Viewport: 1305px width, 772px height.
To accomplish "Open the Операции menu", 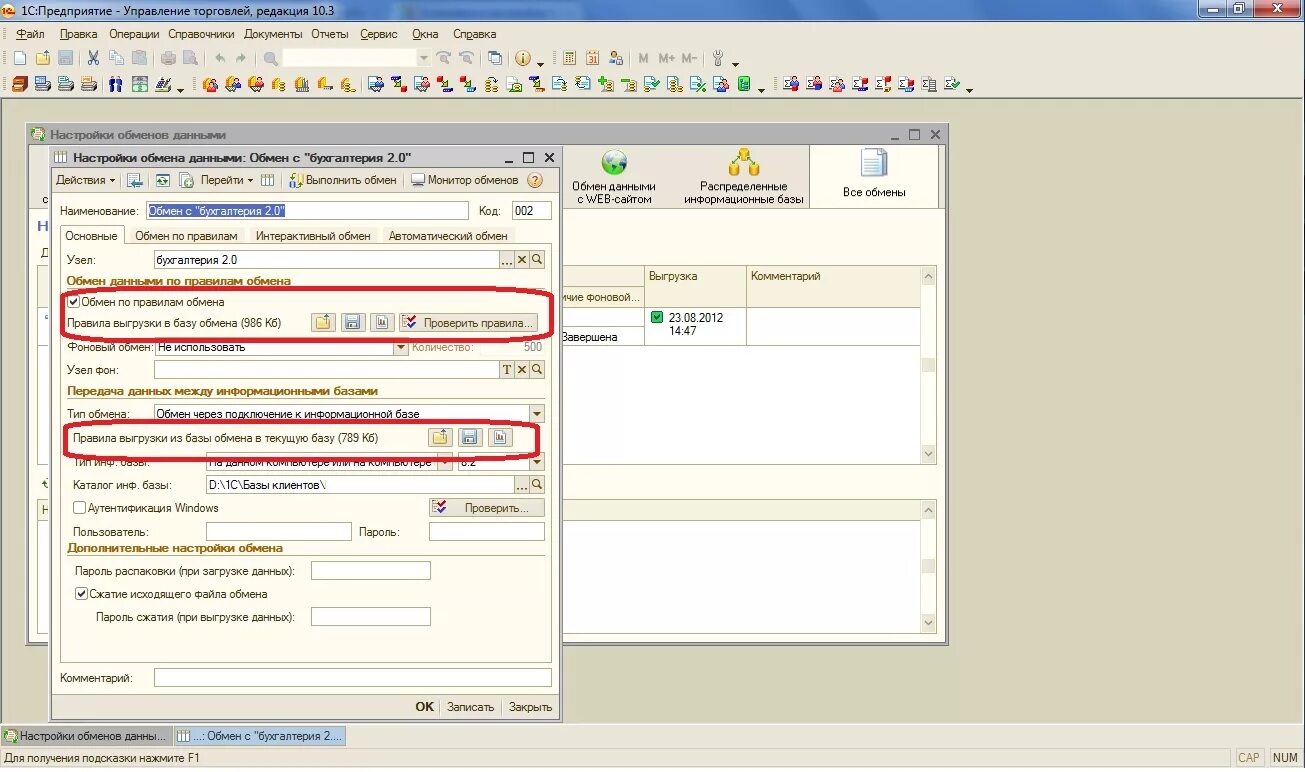I will coord(134,34).
